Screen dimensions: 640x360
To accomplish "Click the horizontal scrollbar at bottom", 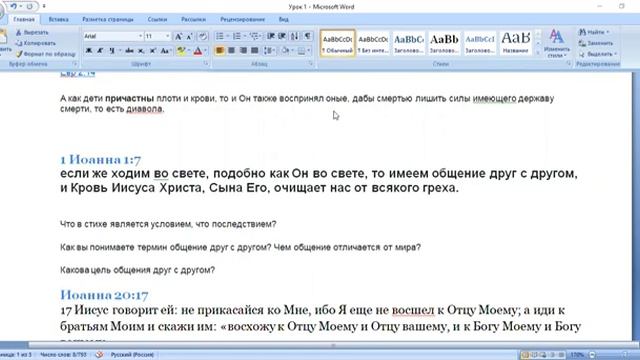I will coord(333,345).
